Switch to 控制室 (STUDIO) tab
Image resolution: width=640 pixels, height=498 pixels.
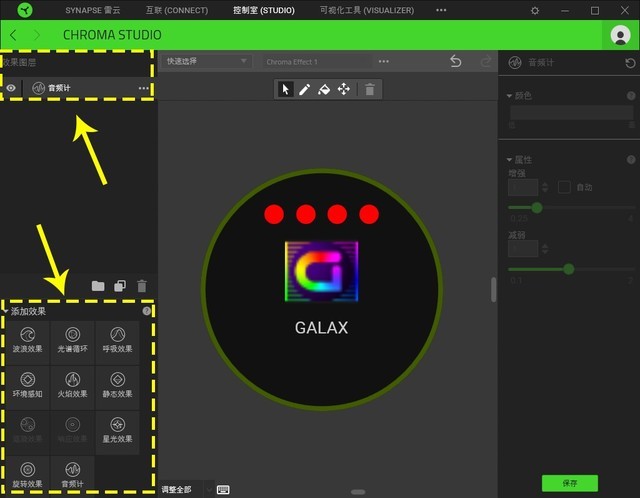click(x=264, y=10)
